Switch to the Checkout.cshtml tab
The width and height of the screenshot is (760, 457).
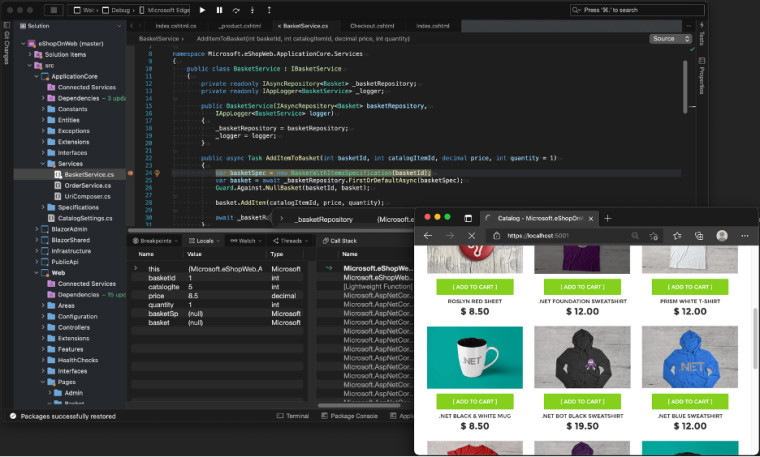click(x=372, y=26)
